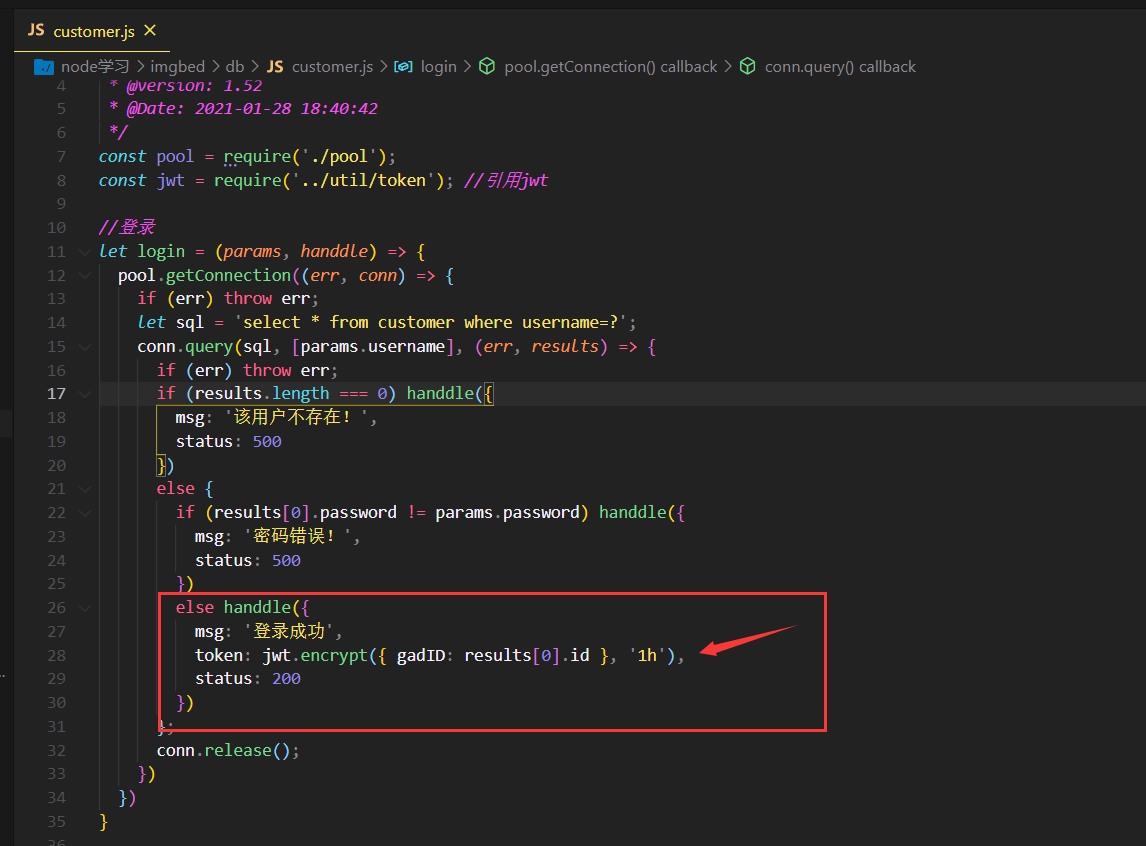The width and height of the screenshot is (1146, 846).
Task: Open the node学习 folder breadcrumb
Action: click(95, 66)
